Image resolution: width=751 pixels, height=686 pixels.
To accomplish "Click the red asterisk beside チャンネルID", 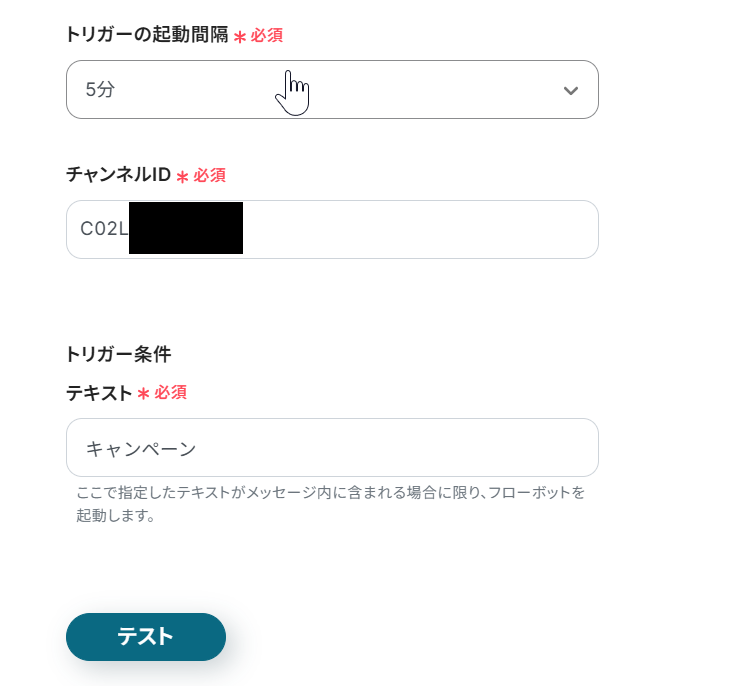I will click(182, 177).
